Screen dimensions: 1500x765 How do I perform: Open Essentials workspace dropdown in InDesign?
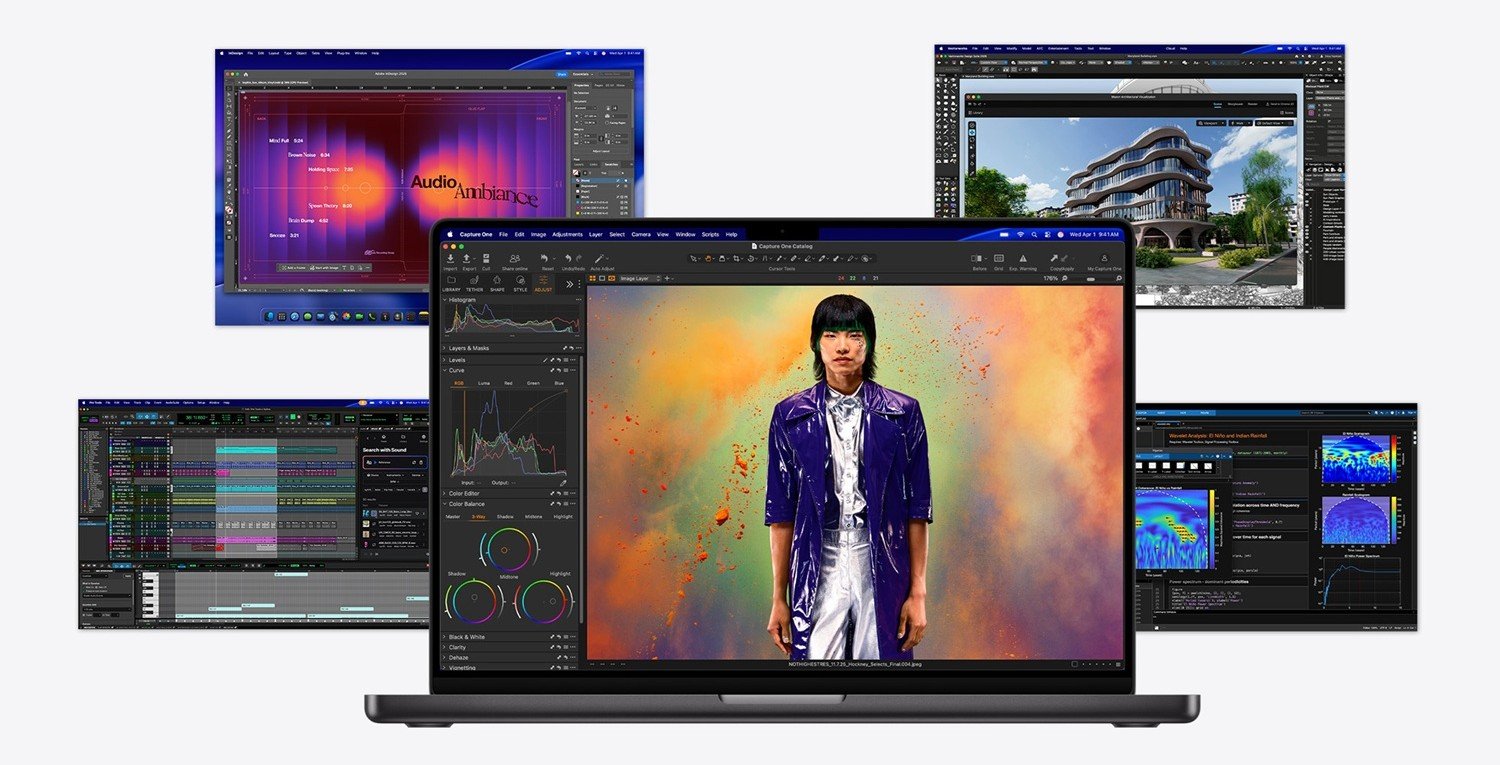(584, 73)
